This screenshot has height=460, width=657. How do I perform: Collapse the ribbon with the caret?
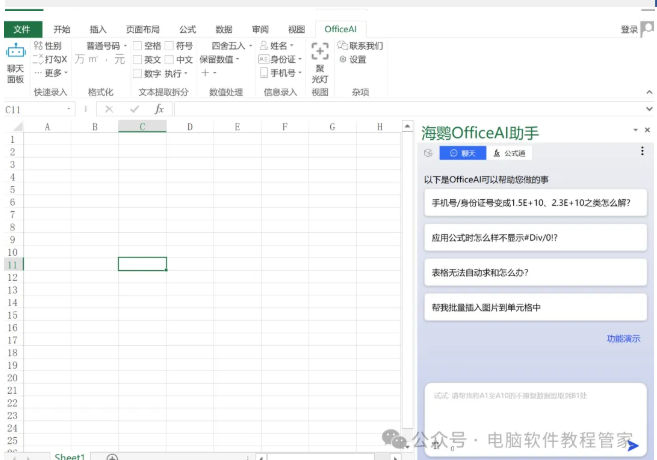coord(649,92)
